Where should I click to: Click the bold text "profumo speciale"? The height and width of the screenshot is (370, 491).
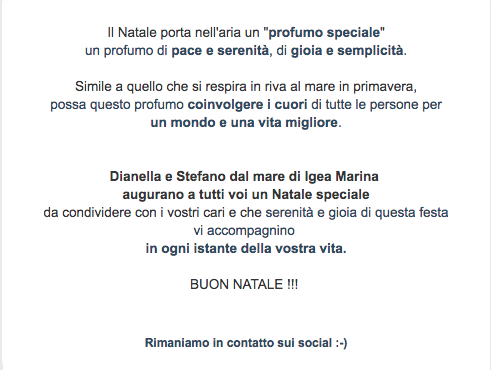tap(324, 33)
